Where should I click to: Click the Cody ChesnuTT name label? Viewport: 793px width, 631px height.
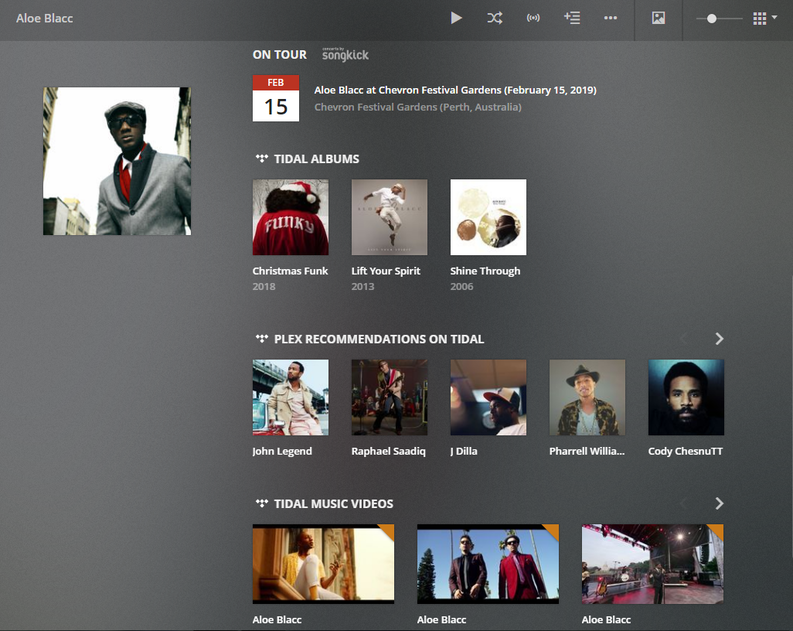[685, 452]
